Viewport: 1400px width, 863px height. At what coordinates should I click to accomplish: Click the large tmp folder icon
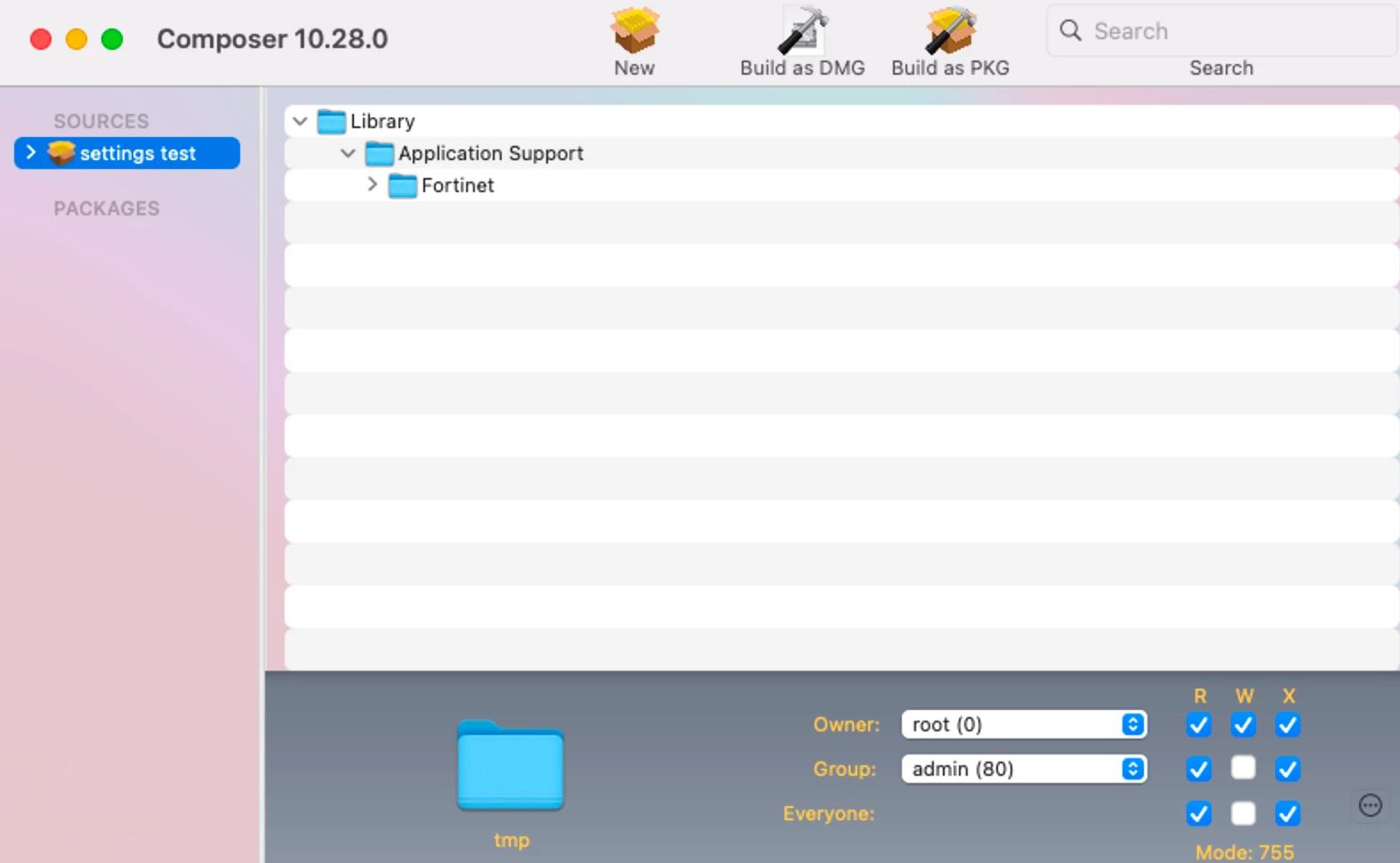[511, 765]
